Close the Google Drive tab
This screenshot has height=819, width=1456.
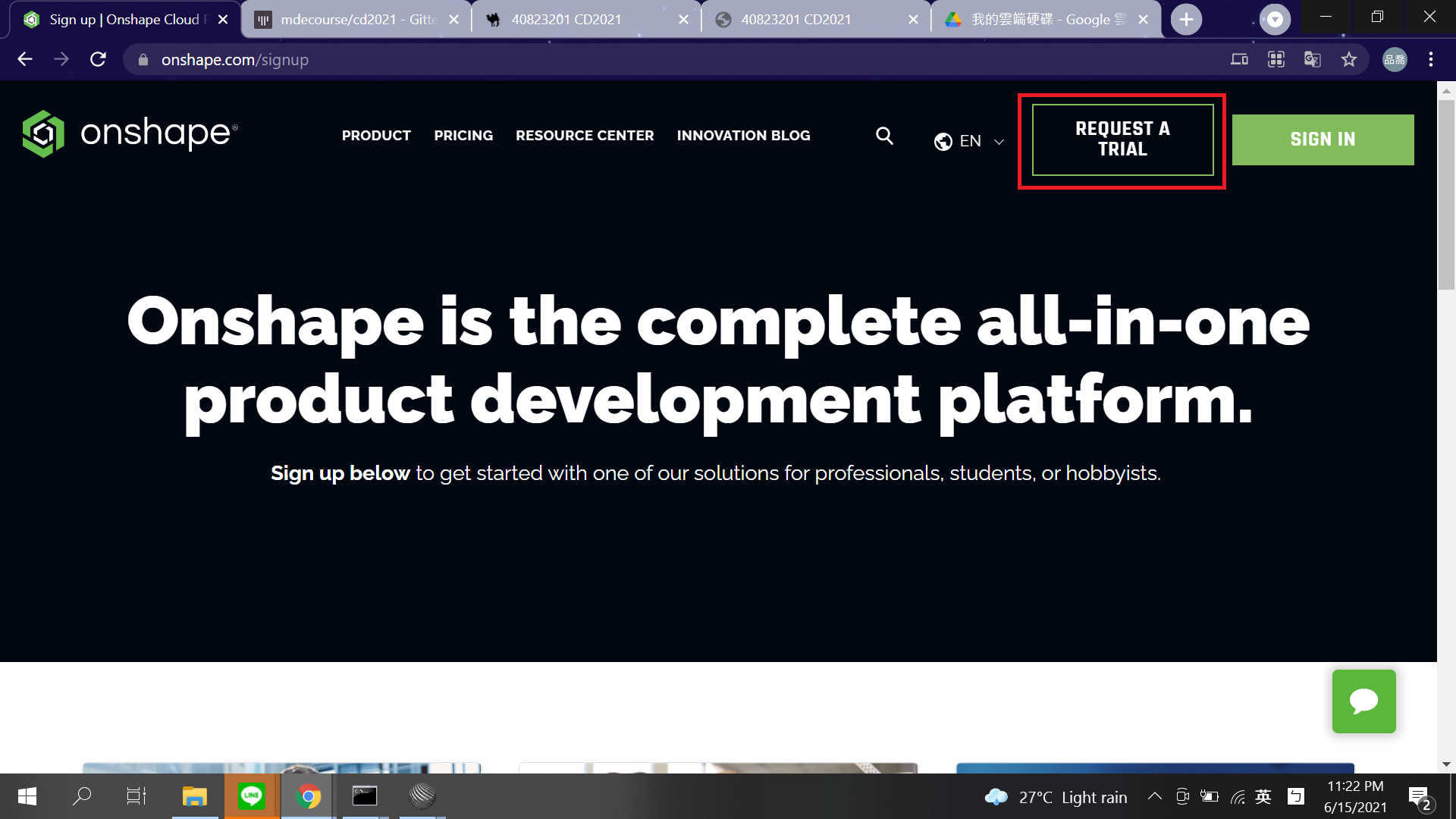(x=1143, y=20)
